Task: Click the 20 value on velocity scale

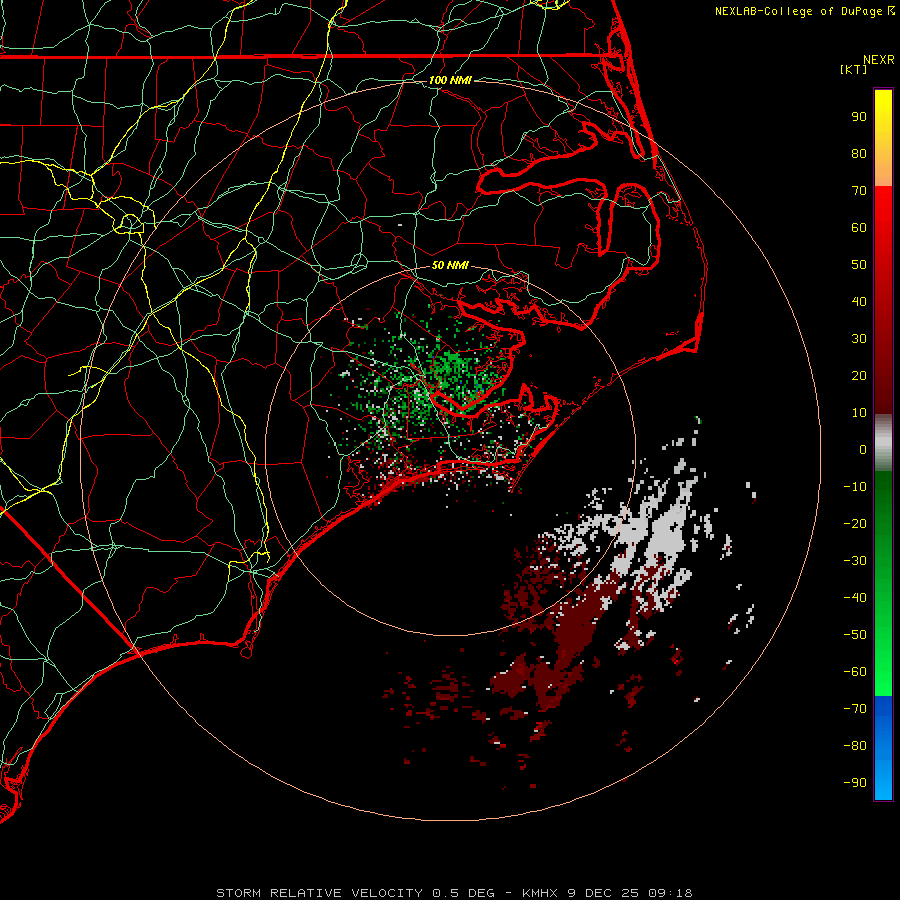Action: point(859,375)
